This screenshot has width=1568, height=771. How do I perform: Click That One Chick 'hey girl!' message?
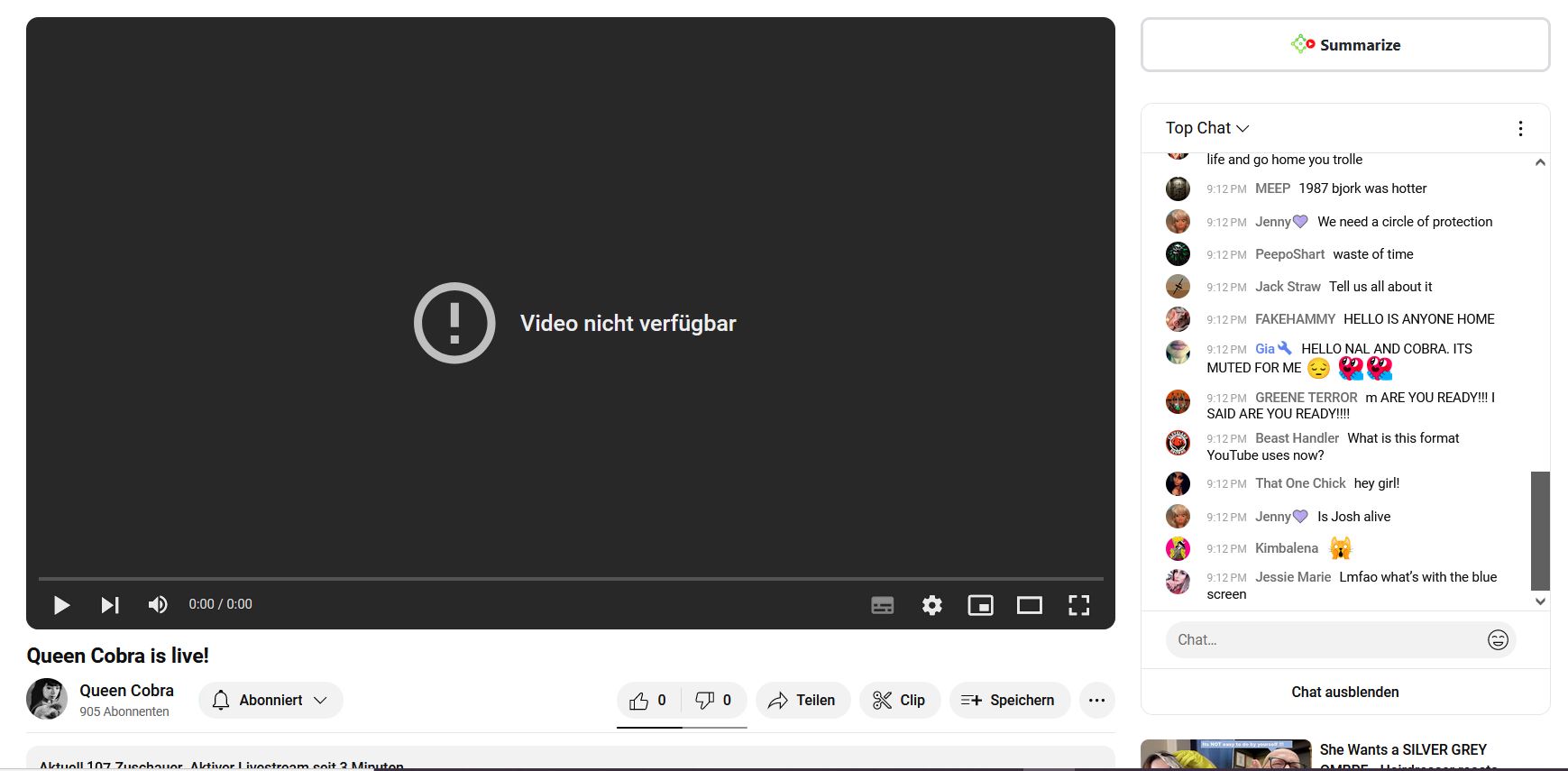click(x=1377, y=483)
